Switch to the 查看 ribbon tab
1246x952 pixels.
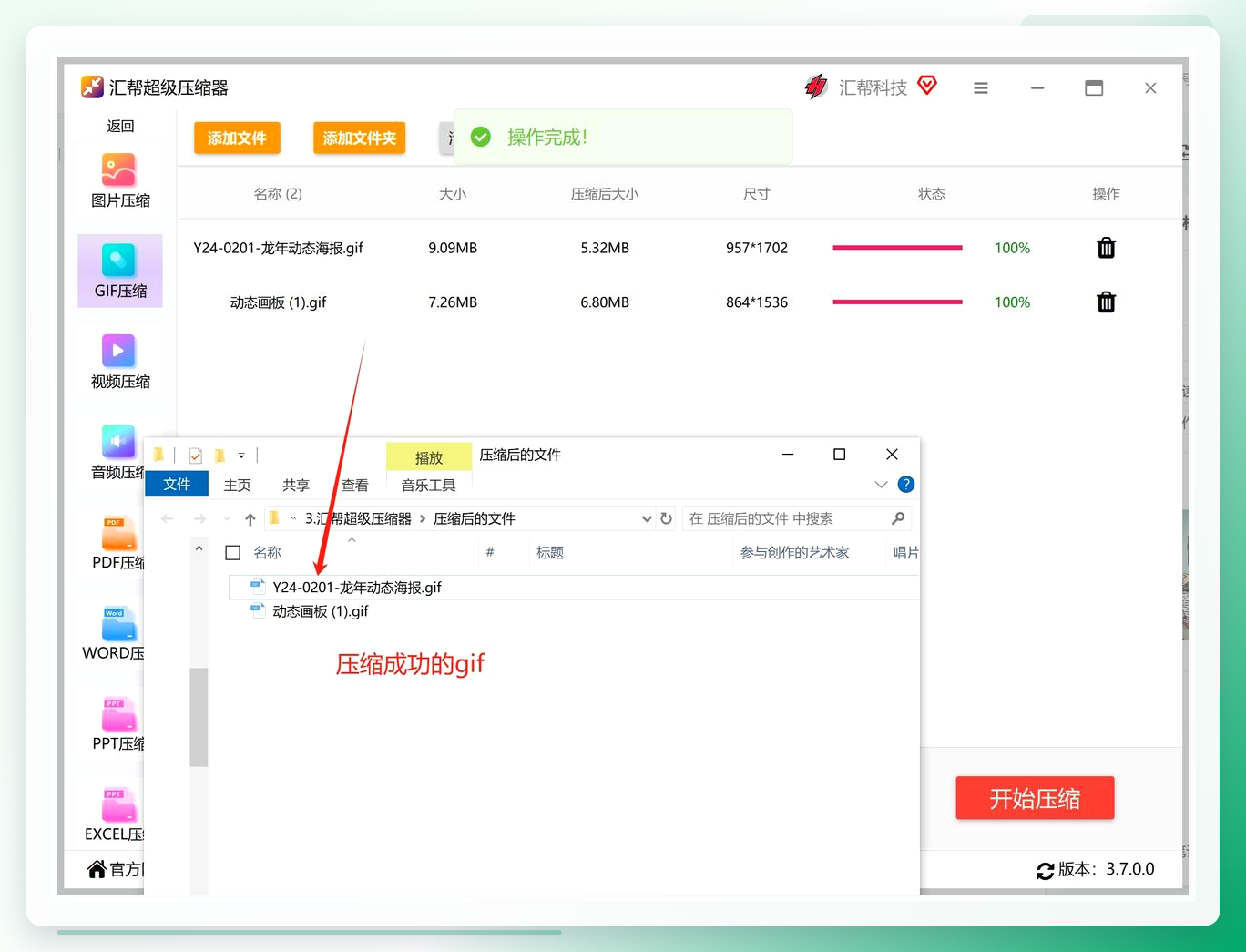click(355, 485)
